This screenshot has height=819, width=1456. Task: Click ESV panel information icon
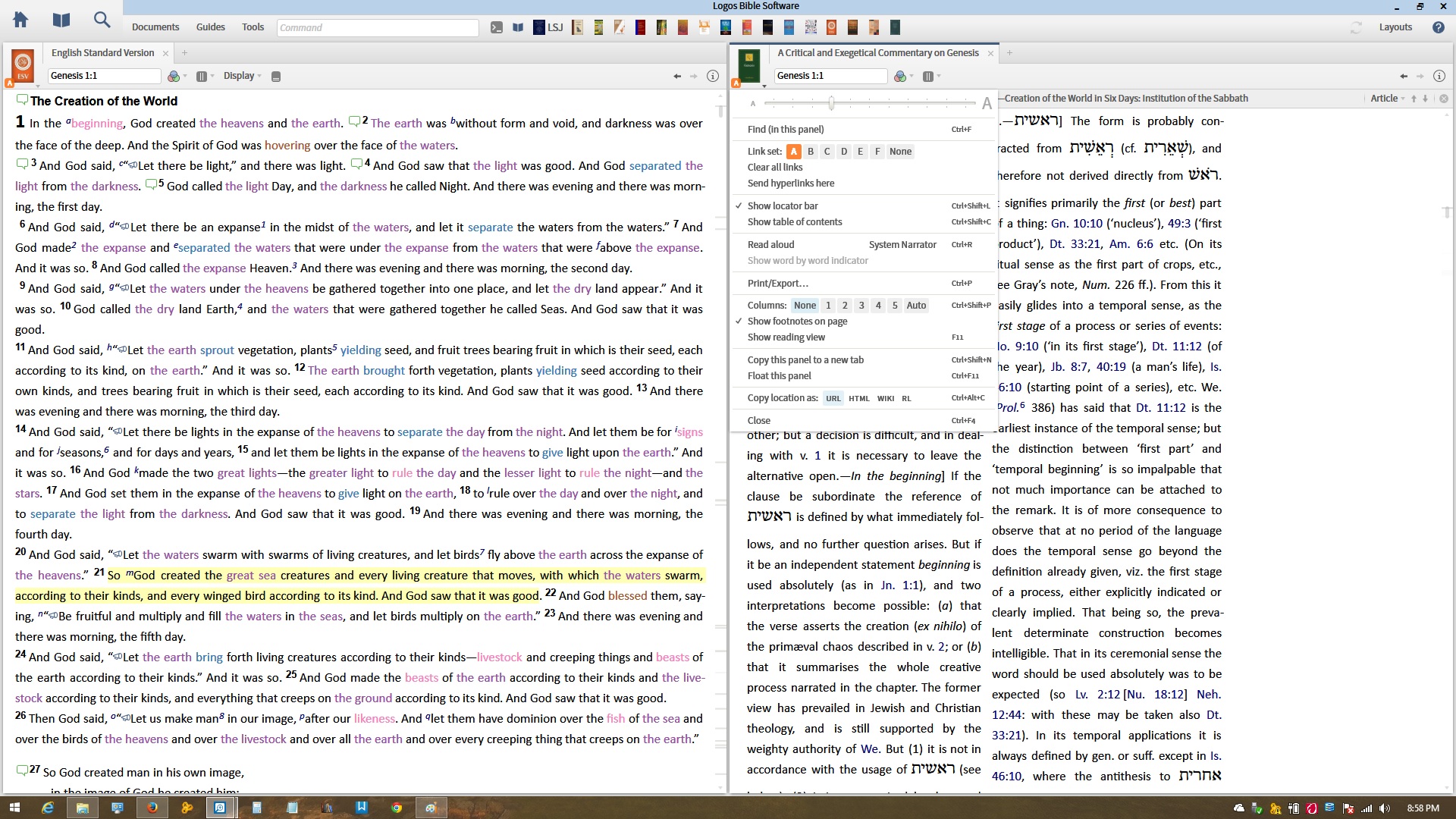(x=712, y=76)
